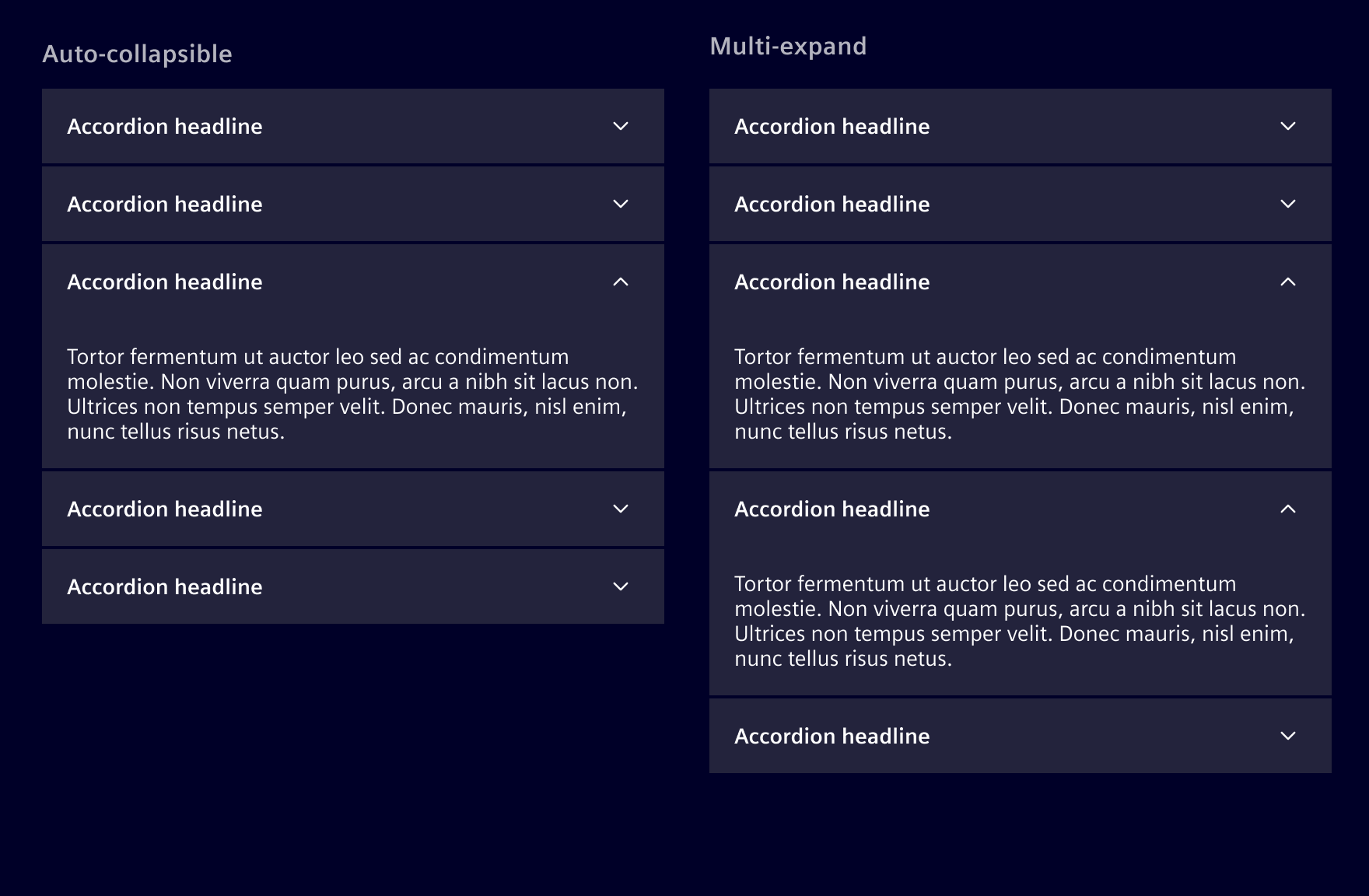Expand first Auto-collapsible accordion via chevron
The image size is (1369, 896).
621,126
